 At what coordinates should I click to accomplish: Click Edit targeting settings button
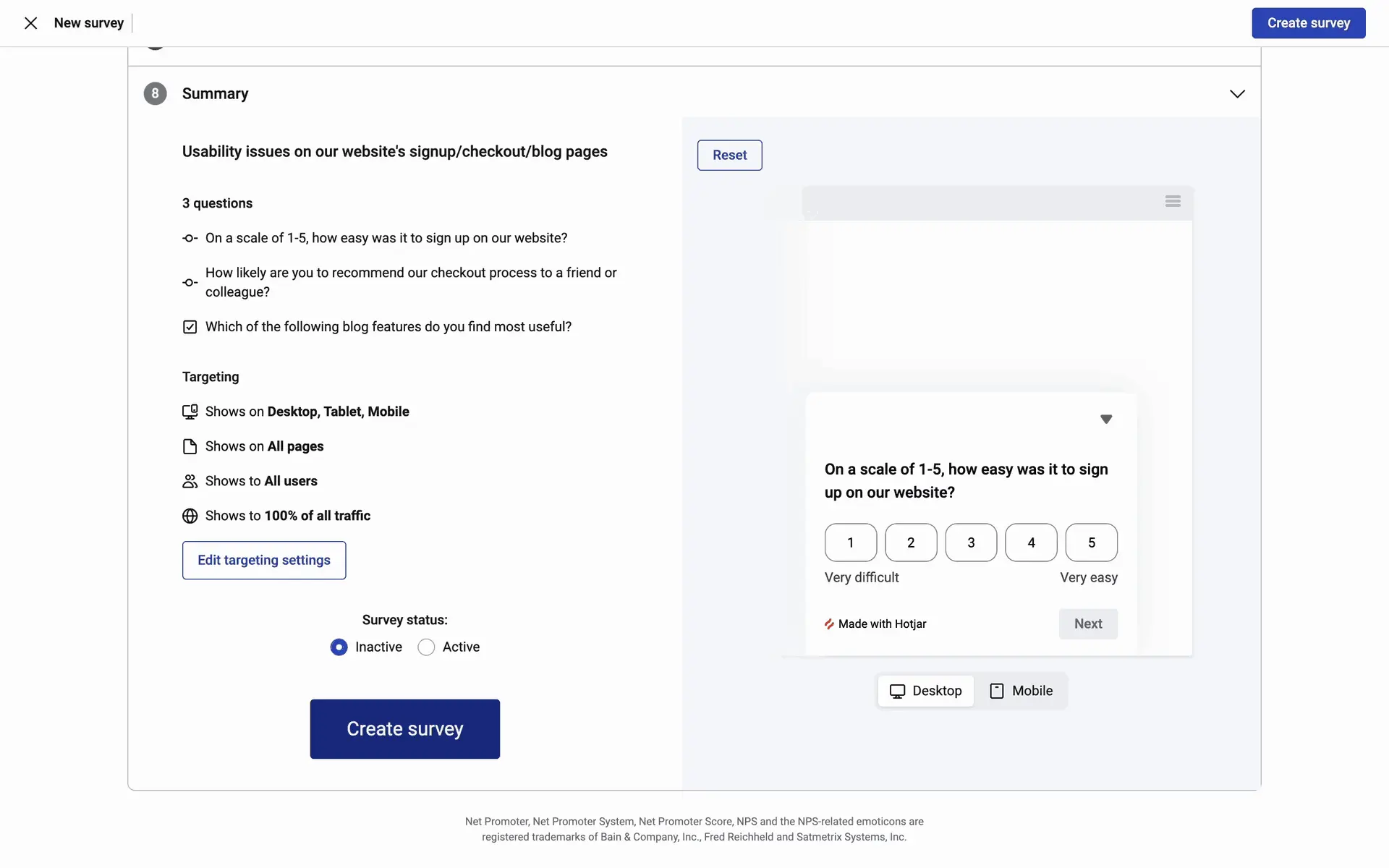tap(264, 561)
